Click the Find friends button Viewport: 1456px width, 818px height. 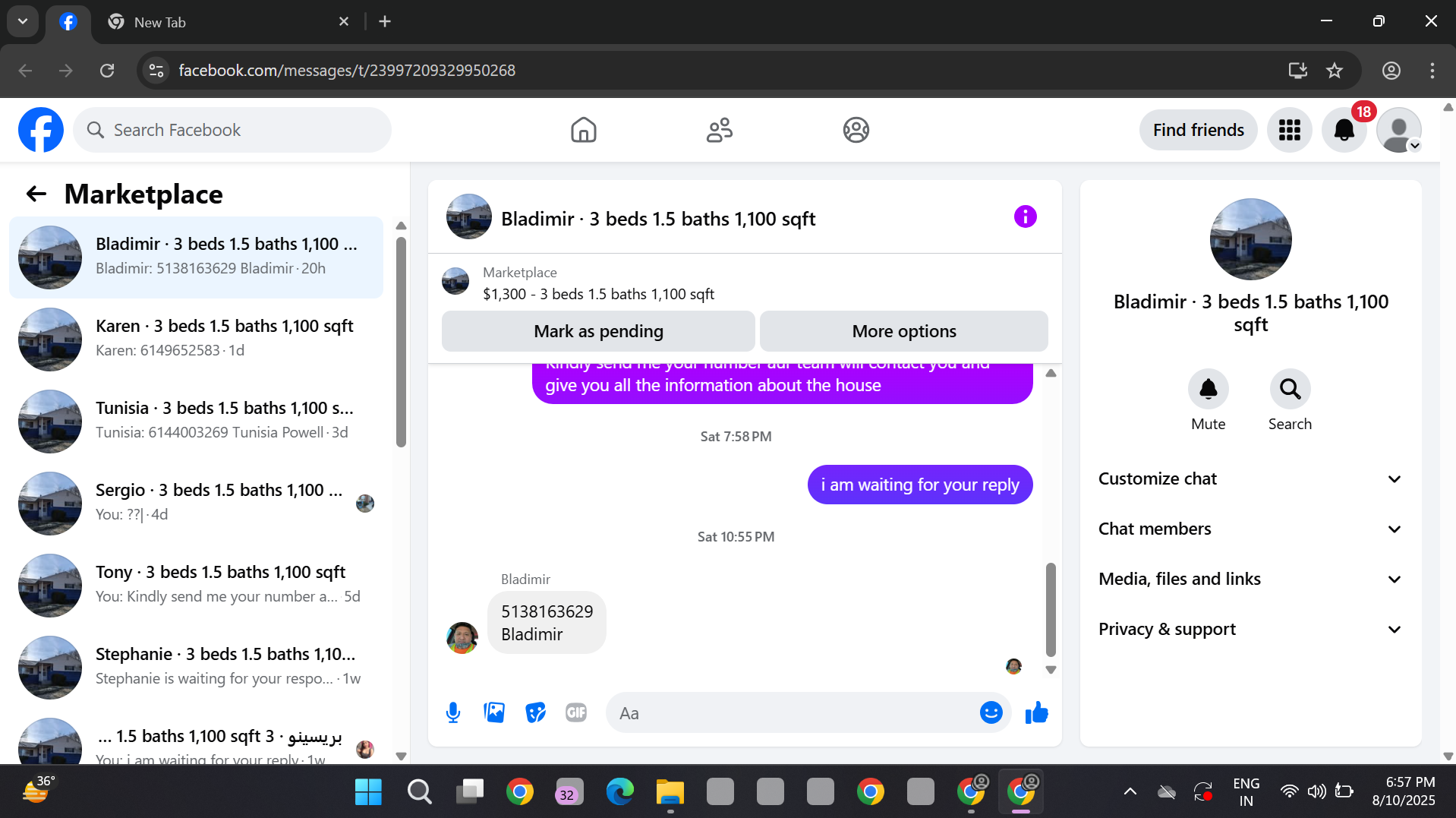(x=1198, y=130)
